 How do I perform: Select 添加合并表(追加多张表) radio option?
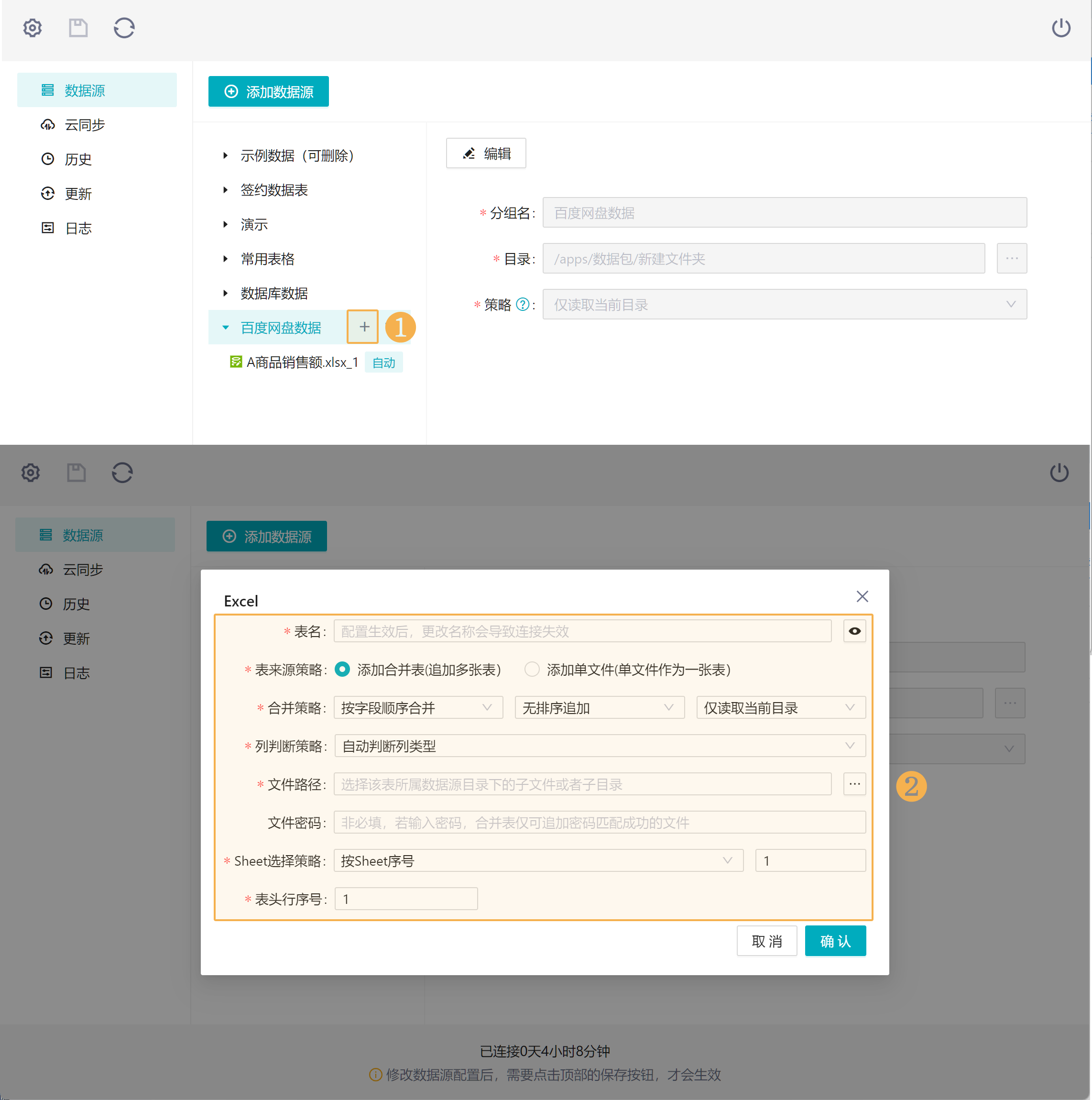click(x=343, y=669)
